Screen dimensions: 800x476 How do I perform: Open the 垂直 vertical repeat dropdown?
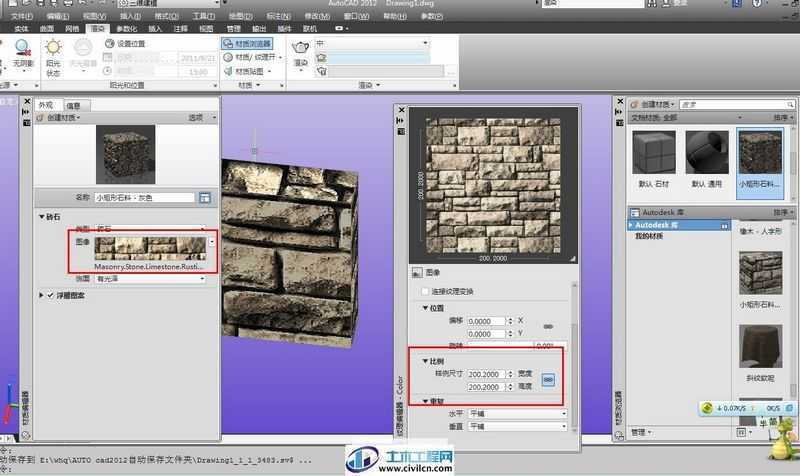tap(518, 427)
